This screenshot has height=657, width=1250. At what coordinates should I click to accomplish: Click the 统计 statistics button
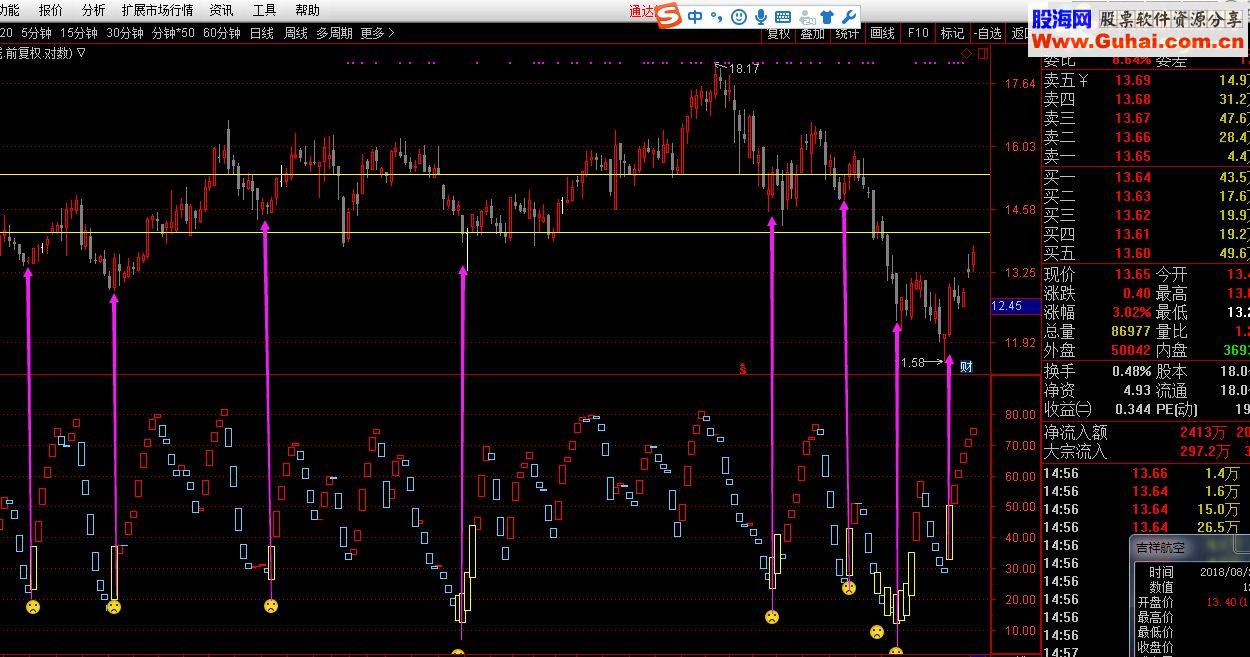click(x=847, y=33)
